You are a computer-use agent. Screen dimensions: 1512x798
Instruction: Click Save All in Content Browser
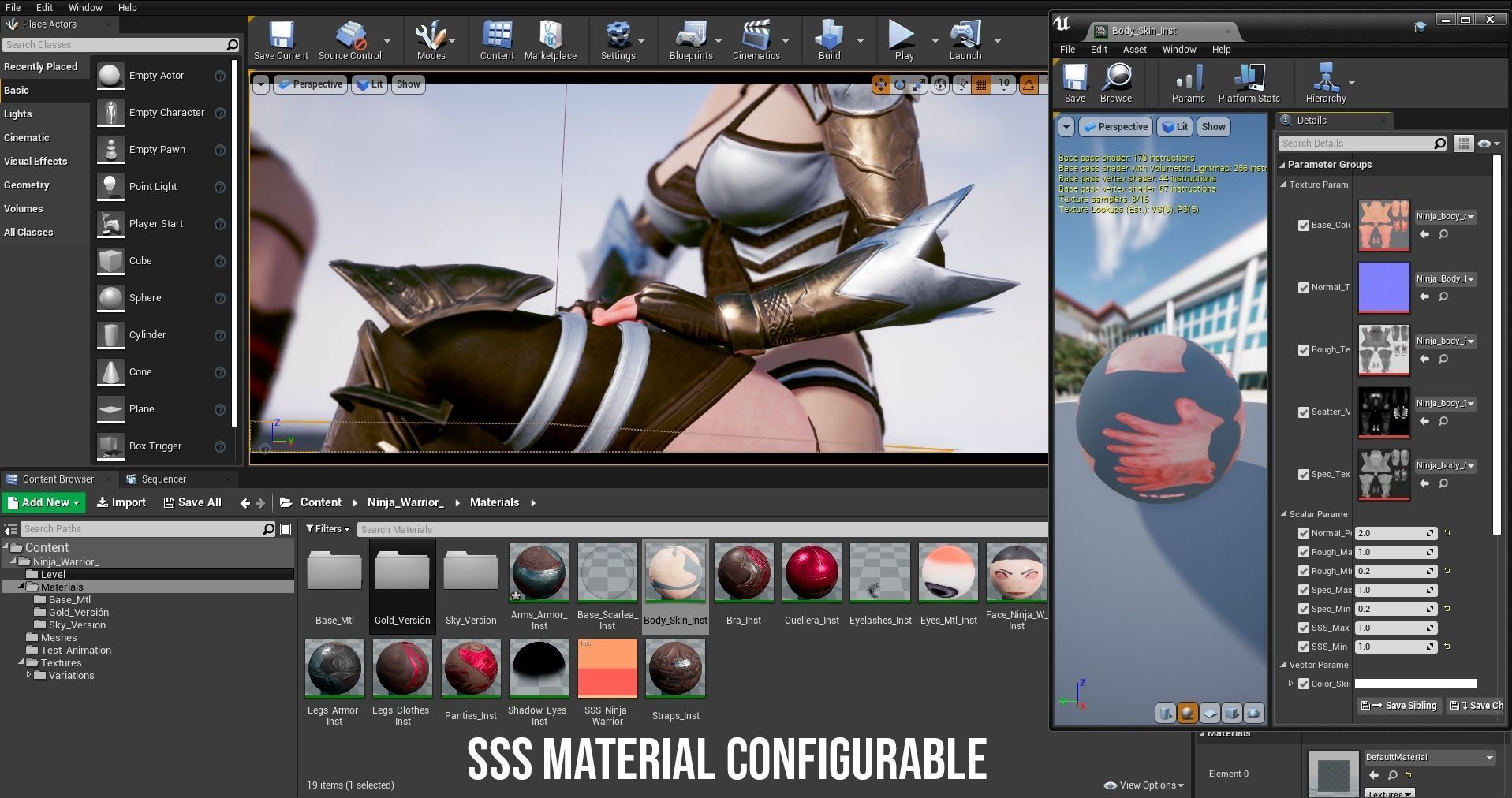tap(192, 502)
